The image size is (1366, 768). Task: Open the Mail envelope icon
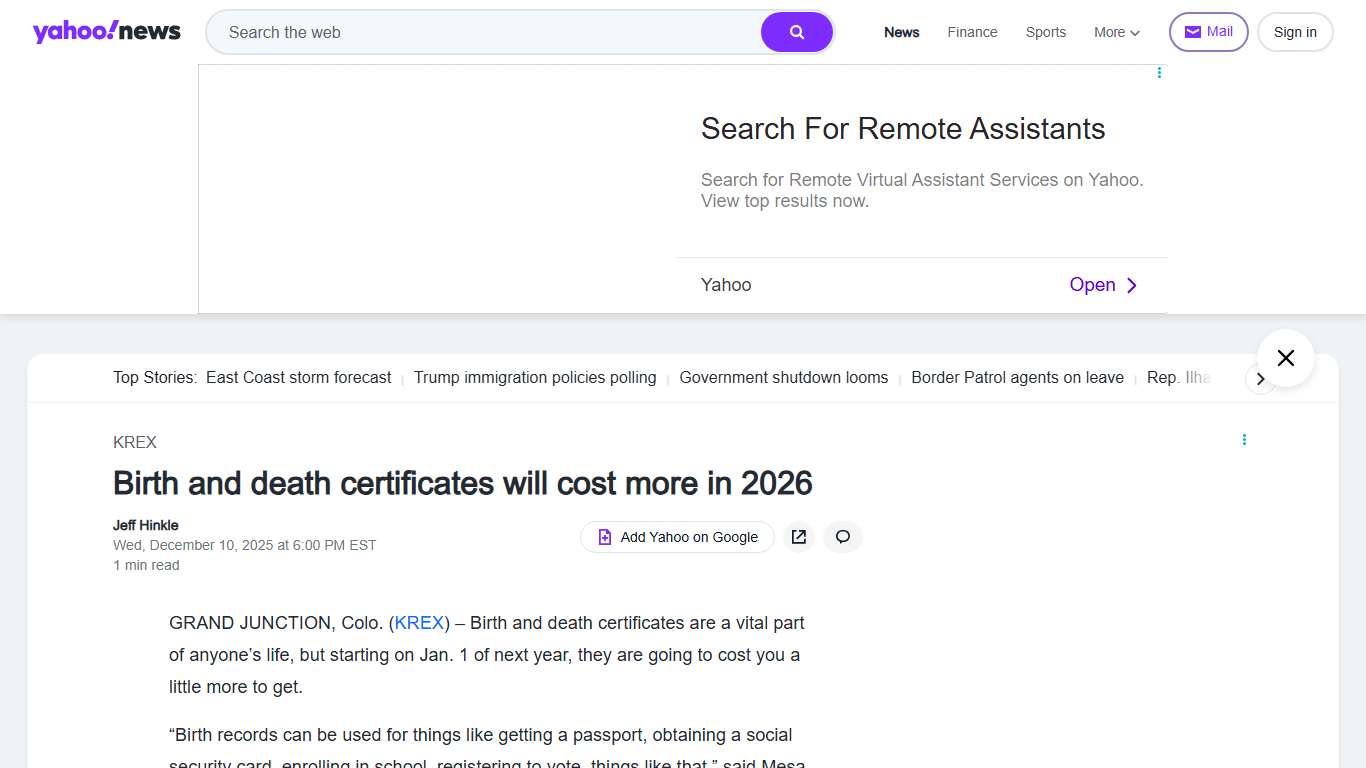1191,31
